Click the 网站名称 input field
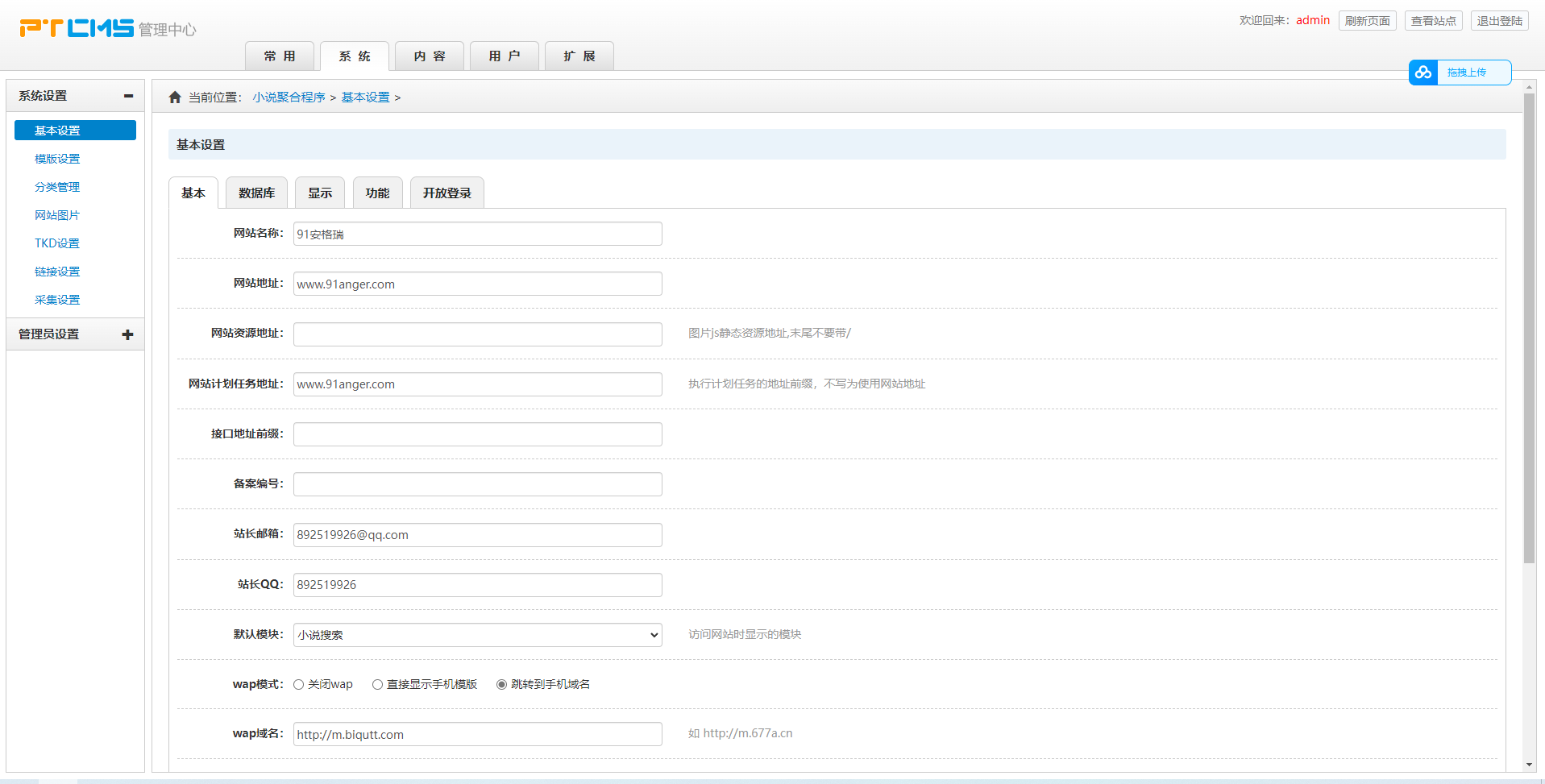1545x784 pixels. point(477,234)
